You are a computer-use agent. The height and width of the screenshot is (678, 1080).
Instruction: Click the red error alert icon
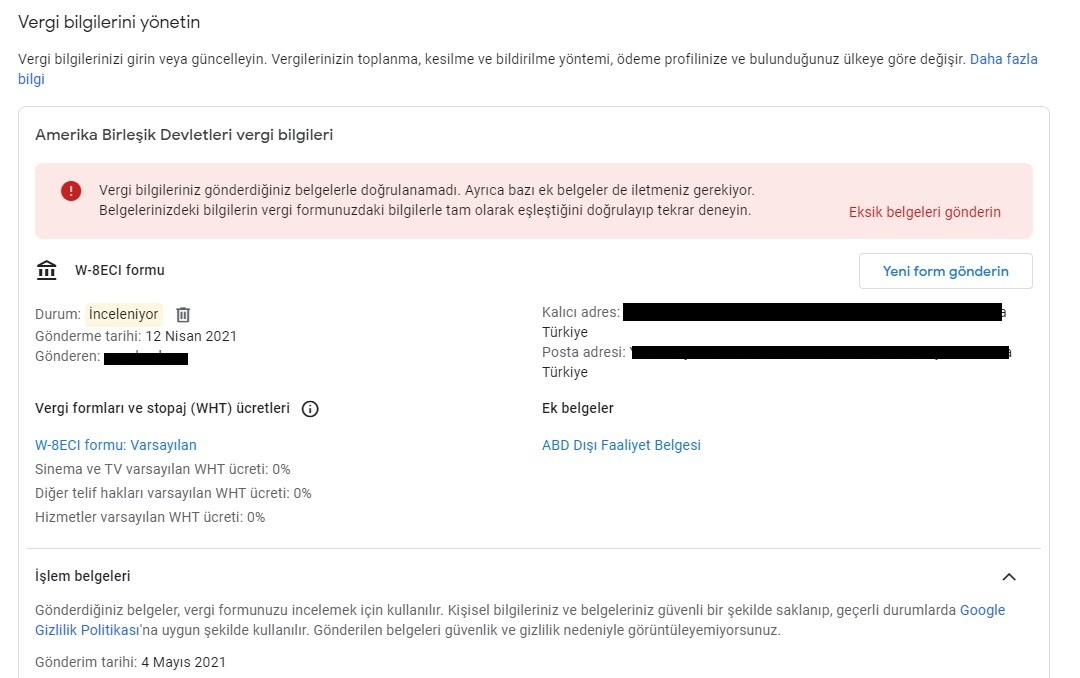pos(71,191)
